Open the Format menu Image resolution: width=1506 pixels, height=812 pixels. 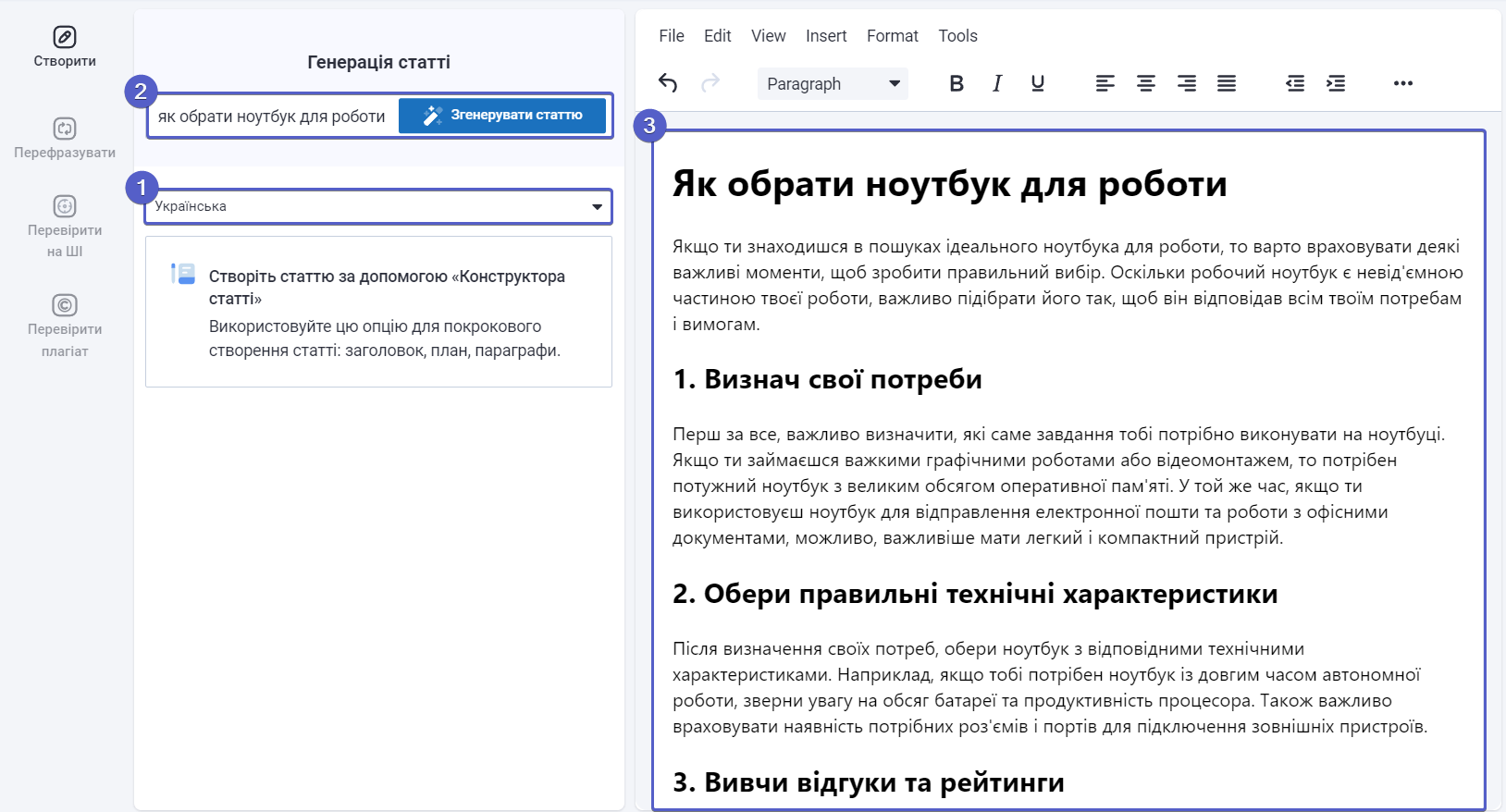[x=892, y=36]
